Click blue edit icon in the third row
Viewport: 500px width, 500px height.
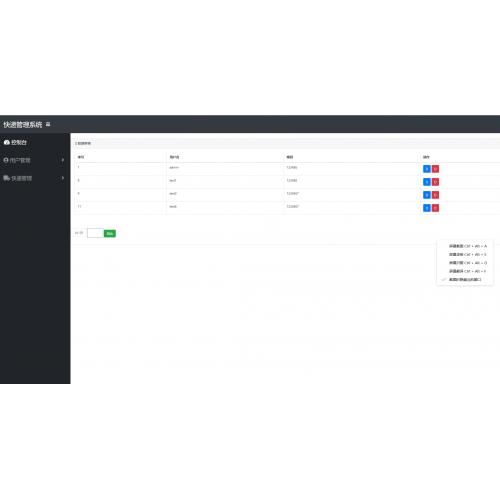(427, 195)
